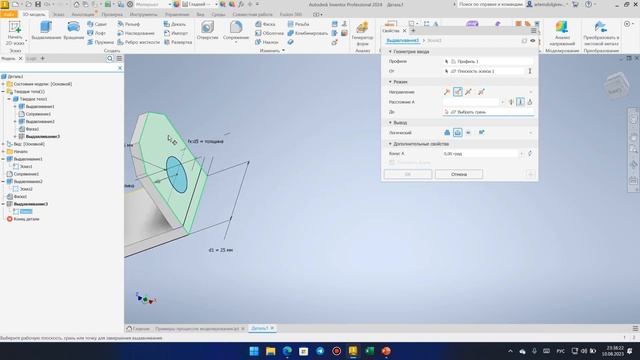Open the Эскиз ribbon tab
This screenshot has width=640, height=360.
[59, 14]
